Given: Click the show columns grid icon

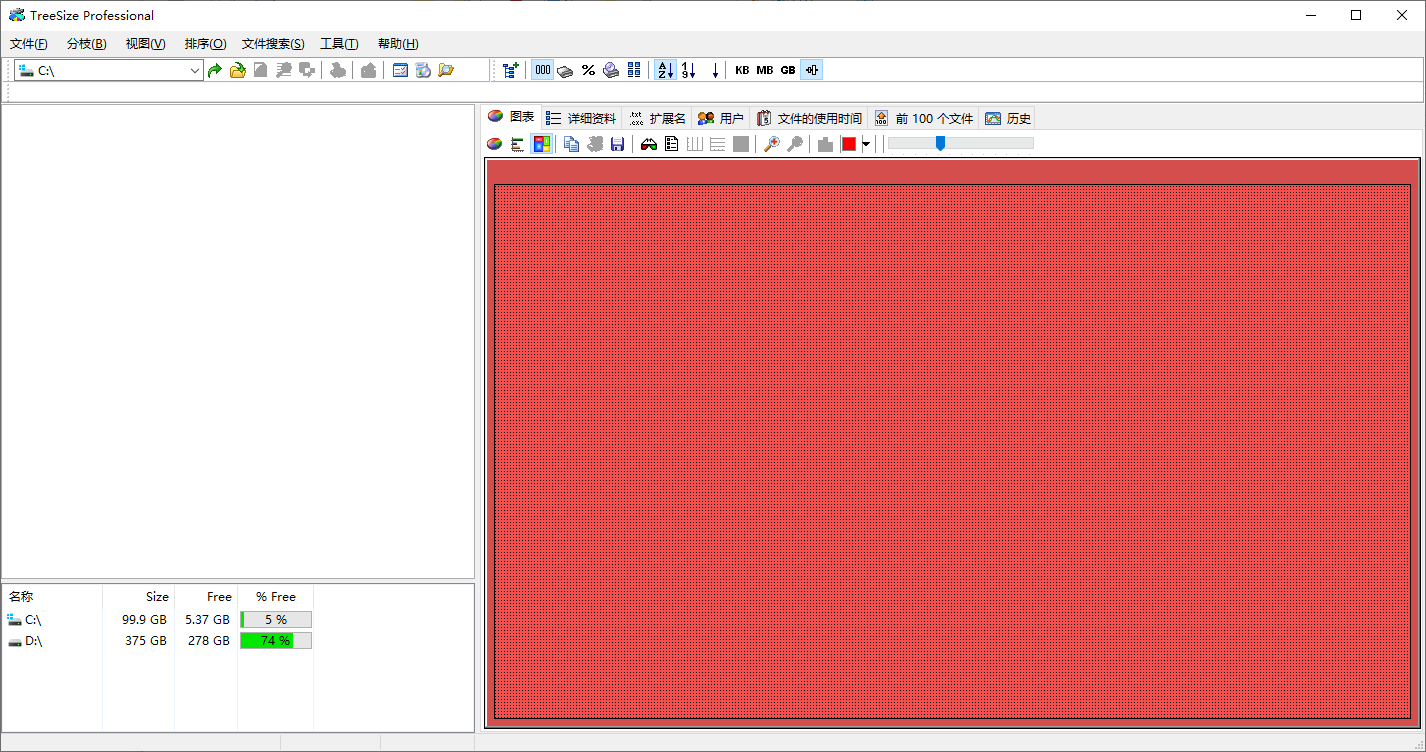Looking at the screenshot, I should pos(634,70).
